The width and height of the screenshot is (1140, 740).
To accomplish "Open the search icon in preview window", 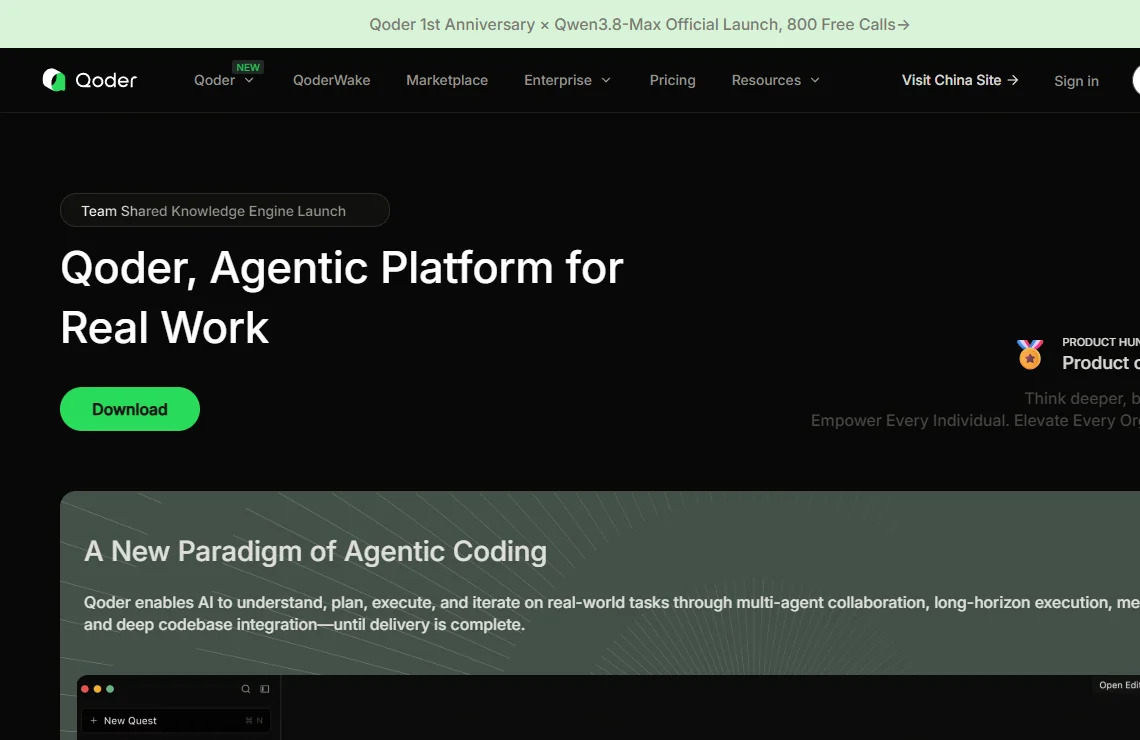I will 246,689.
